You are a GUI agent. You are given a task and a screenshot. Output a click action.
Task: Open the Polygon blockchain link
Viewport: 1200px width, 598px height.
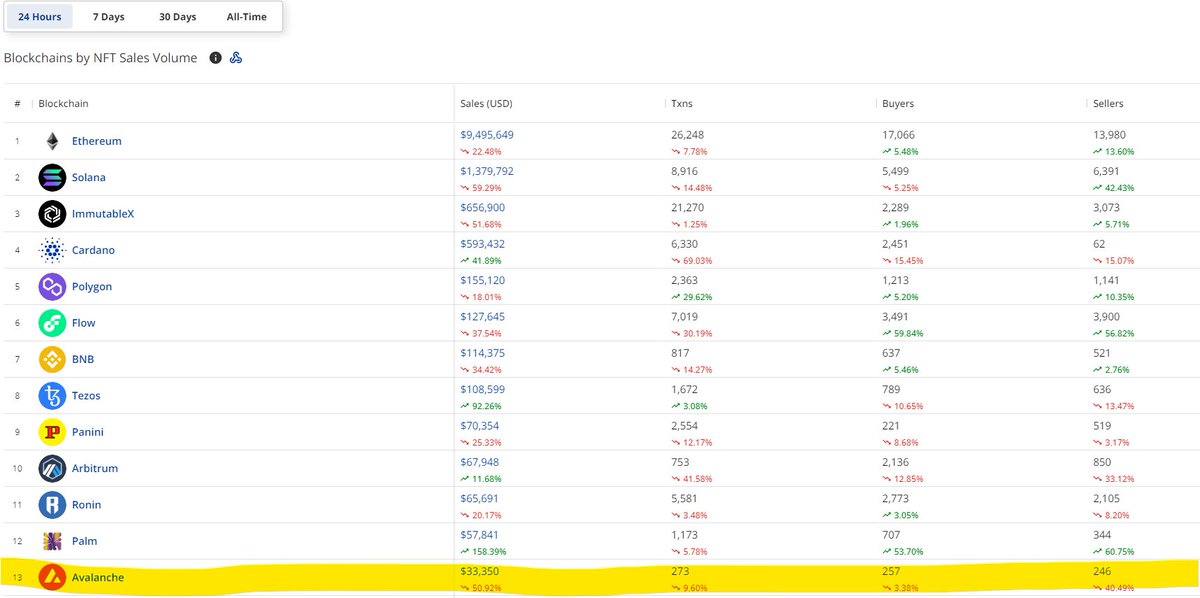pyautogui.click(x=92, y=287)
